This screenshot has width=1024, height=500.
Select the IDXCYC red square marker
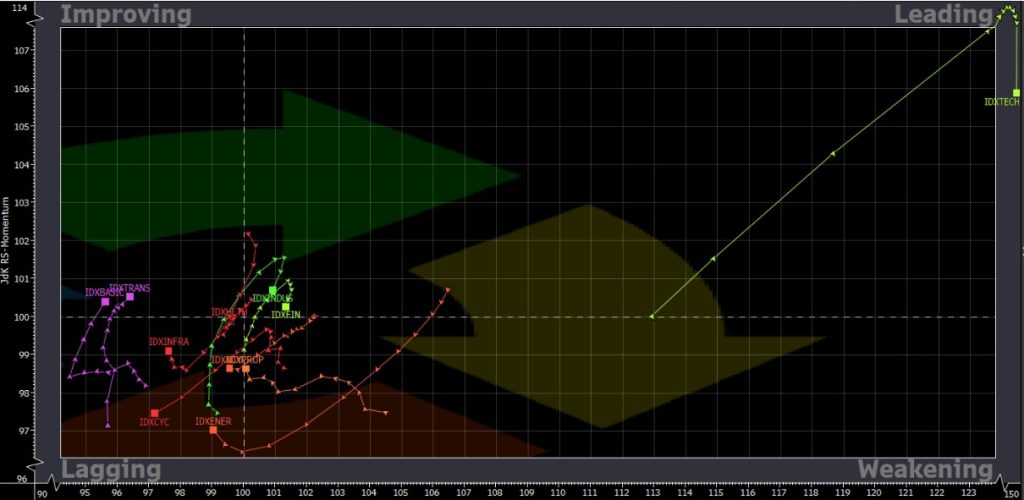[x=155, y=413]
